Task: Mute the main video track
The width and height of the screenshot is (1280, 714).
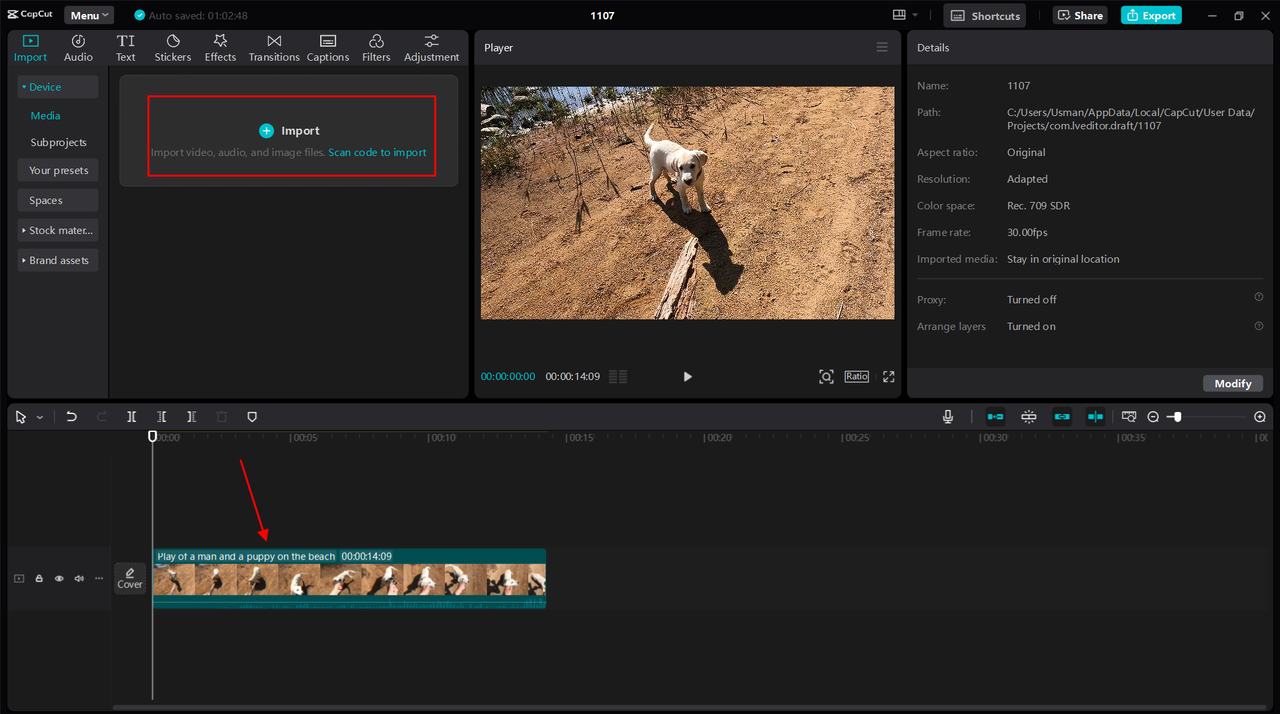Action: 79,579
